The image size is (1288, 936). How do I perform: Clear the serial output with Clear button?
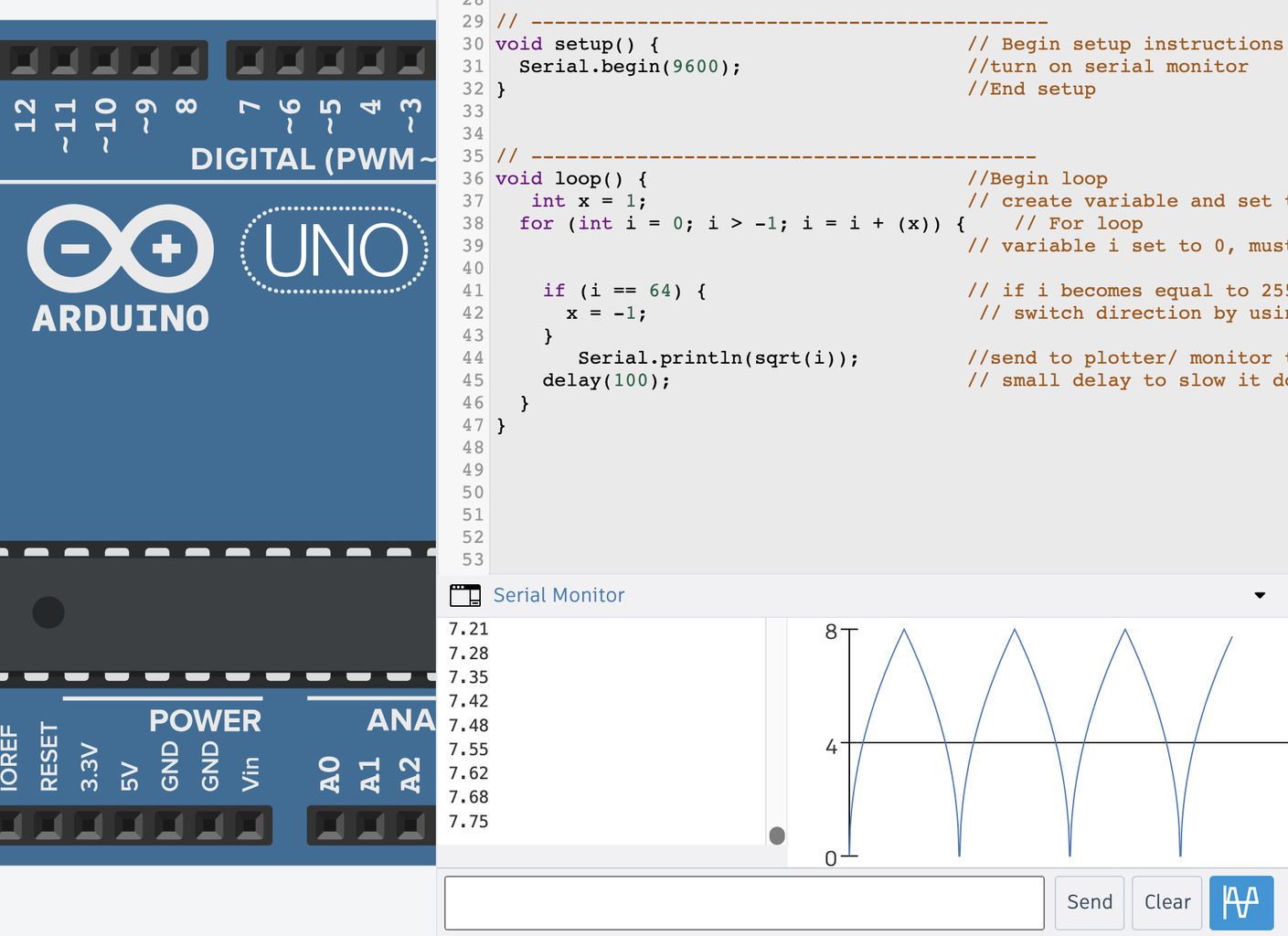click(x=1166, y=902)
